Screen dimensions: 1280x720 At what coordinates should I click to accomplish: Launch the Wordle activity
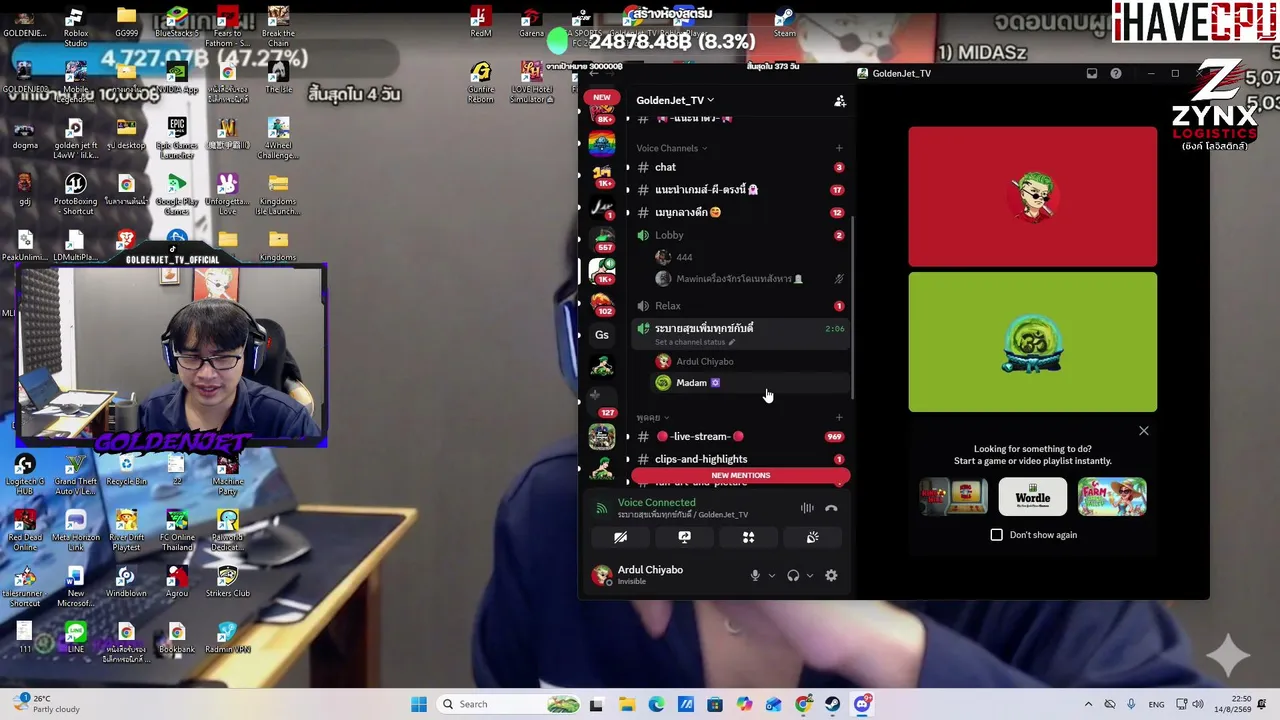[1033, 497]
